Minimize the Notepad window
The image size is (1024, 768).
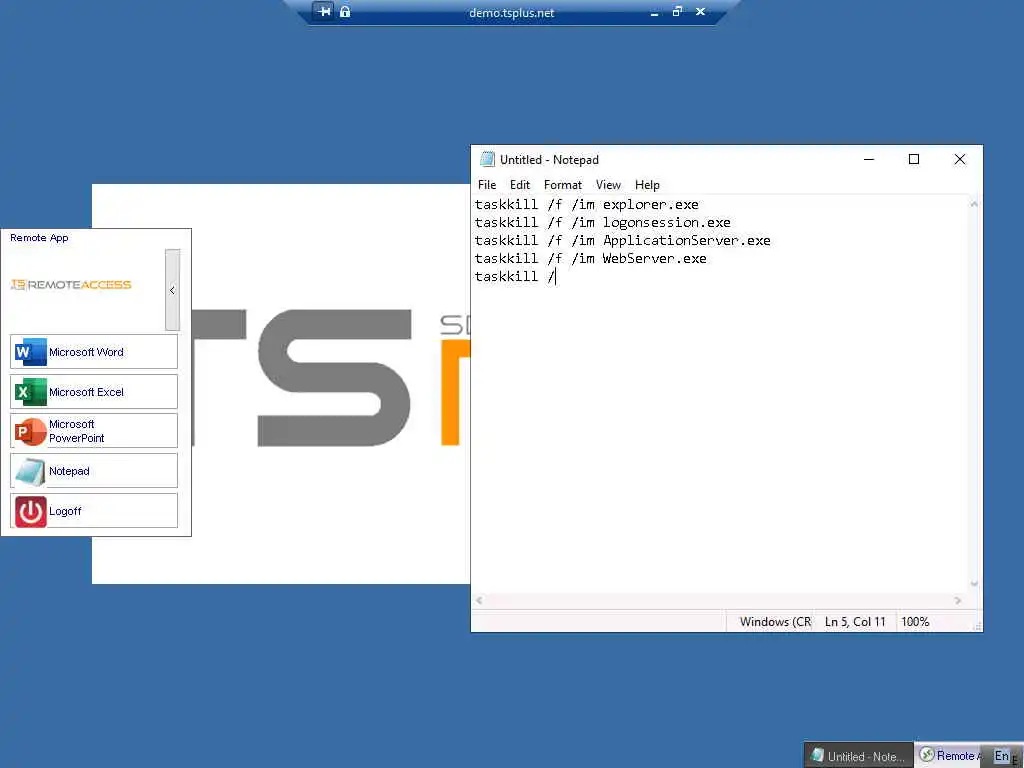pos(869,159)
